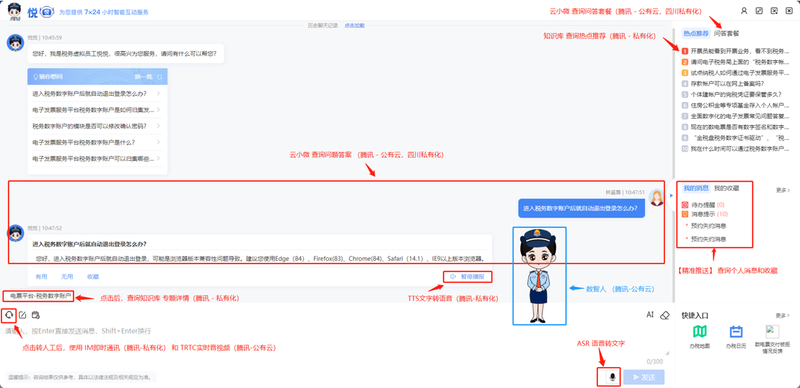Collapse the right sidebar with the small triangle
This screenshot has height=388, width=800.
pos(671,195)
